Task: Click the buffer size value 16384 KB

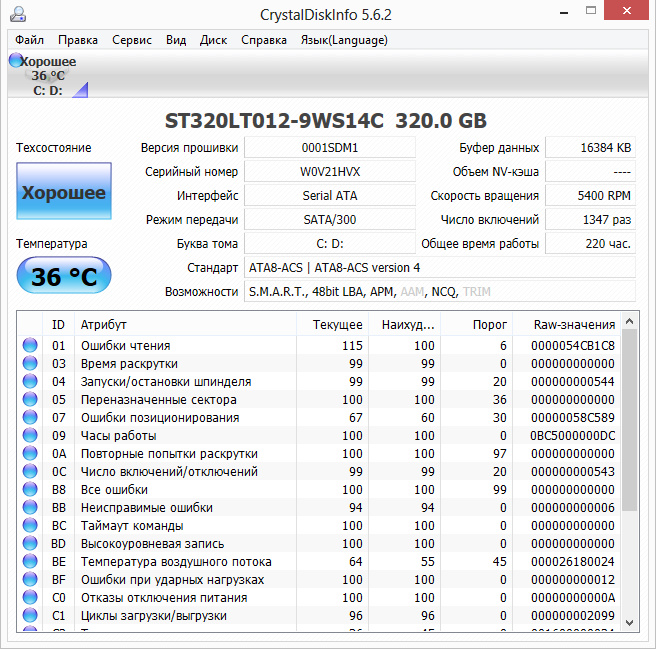Action: (x=590, y=148)
